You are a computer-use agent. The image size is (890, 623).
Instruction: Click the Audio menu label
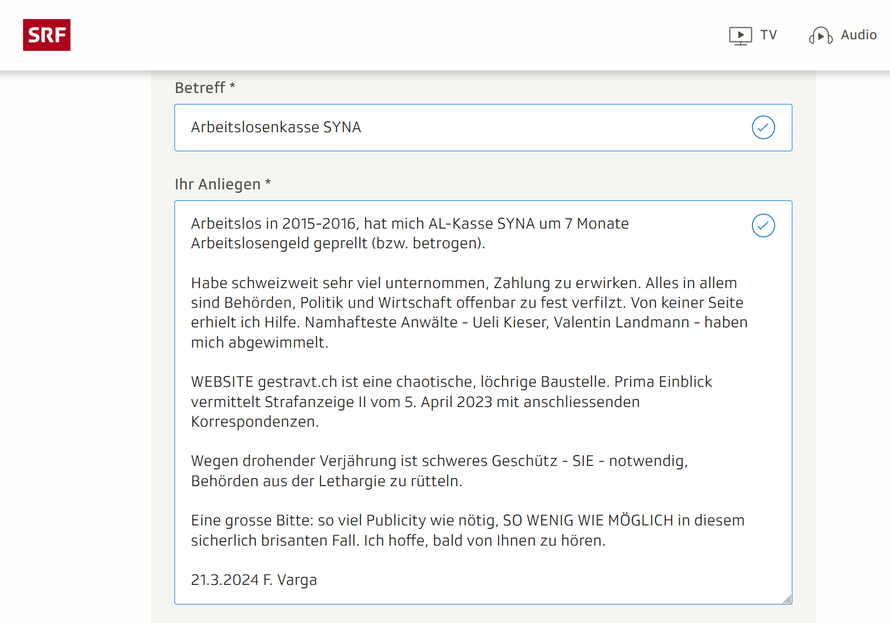[x=858, y=35]
